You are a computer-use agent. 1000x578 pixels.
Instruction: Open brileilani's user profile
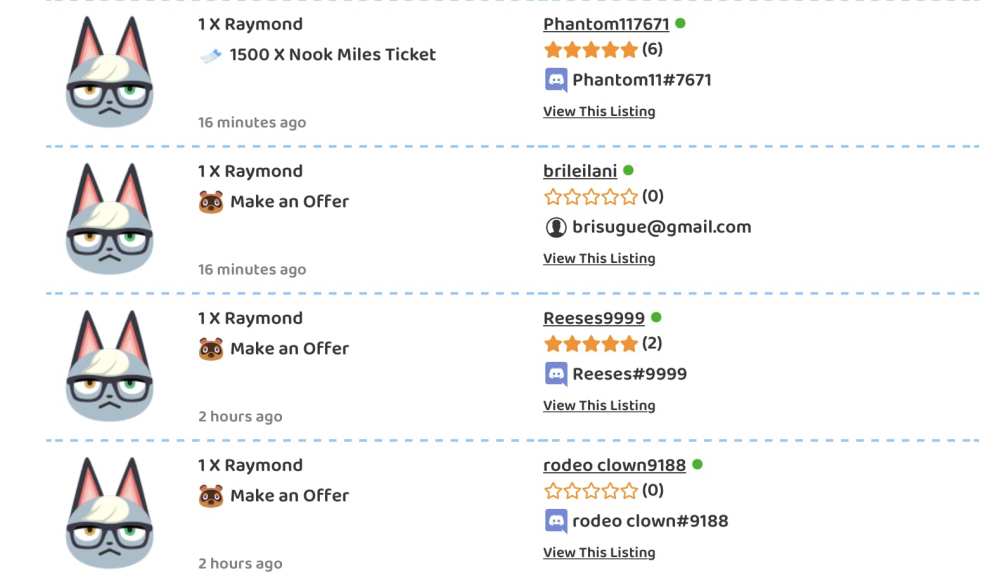[x=580, y=171]
